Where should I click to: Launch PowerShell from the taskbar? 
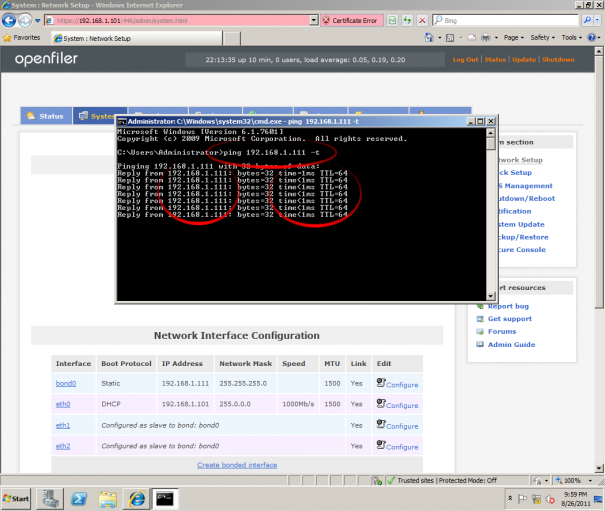pyautogui.click(x=79, y=499)
